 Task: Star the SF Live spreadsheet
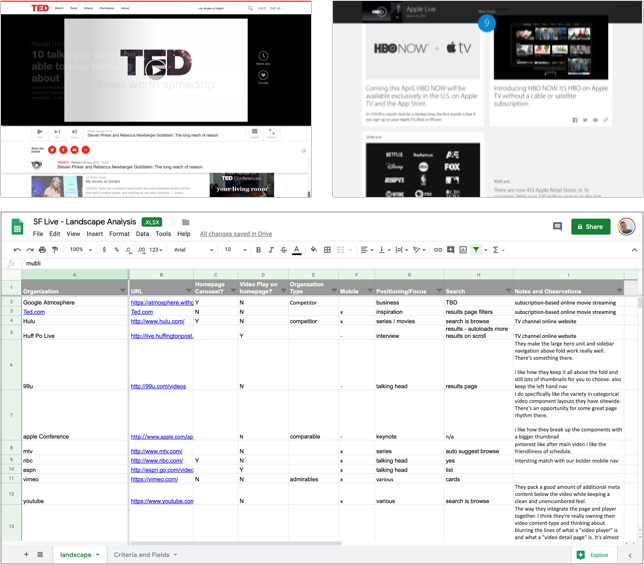[x=171, y=222]
